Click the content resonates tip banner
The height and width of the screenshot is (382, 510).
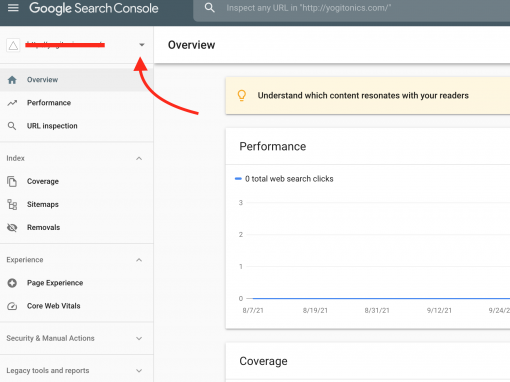pyautogui.click(x=368, y=96)
